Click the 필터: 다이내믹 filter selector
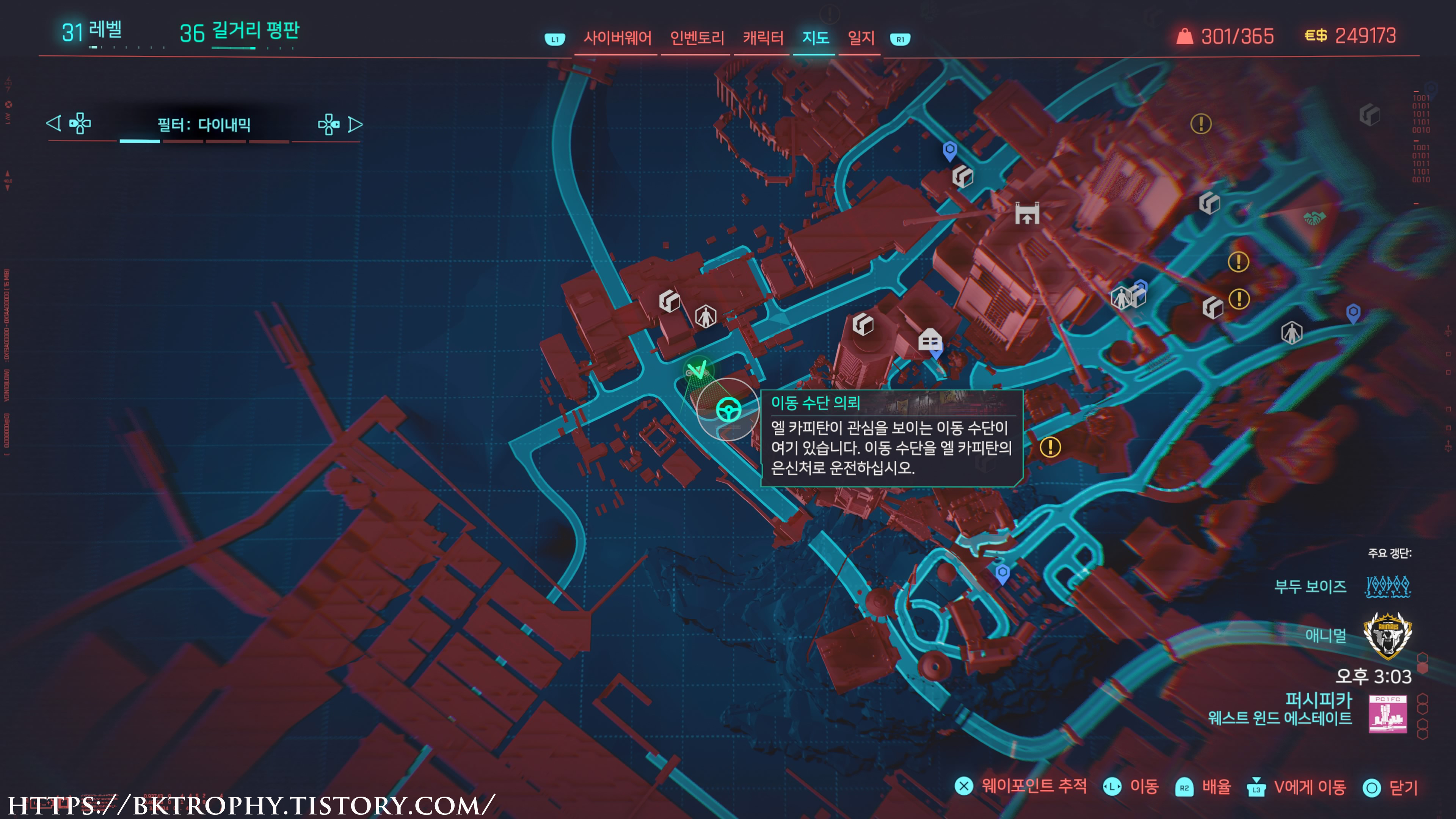Viewport: 1456px width, 819px height. pos(204,125)
